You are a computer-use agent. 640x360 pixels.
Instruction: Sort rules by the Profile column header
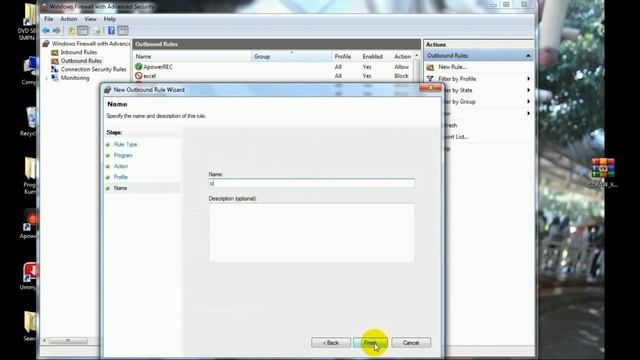click(345, 57)
